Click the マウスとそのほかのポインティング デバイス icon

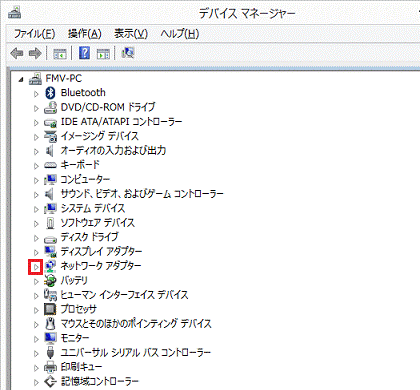click(50, 324)
